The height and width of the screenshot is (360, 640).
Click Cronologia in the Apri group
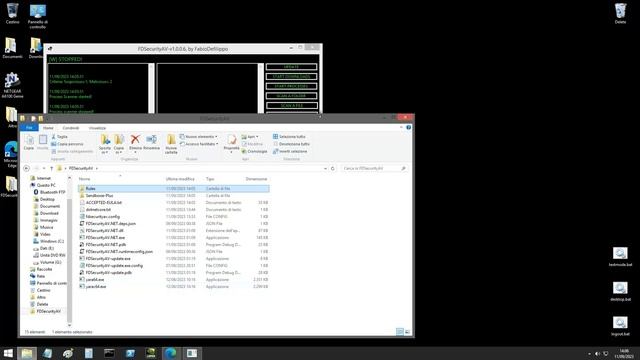[x=254, y=151]
